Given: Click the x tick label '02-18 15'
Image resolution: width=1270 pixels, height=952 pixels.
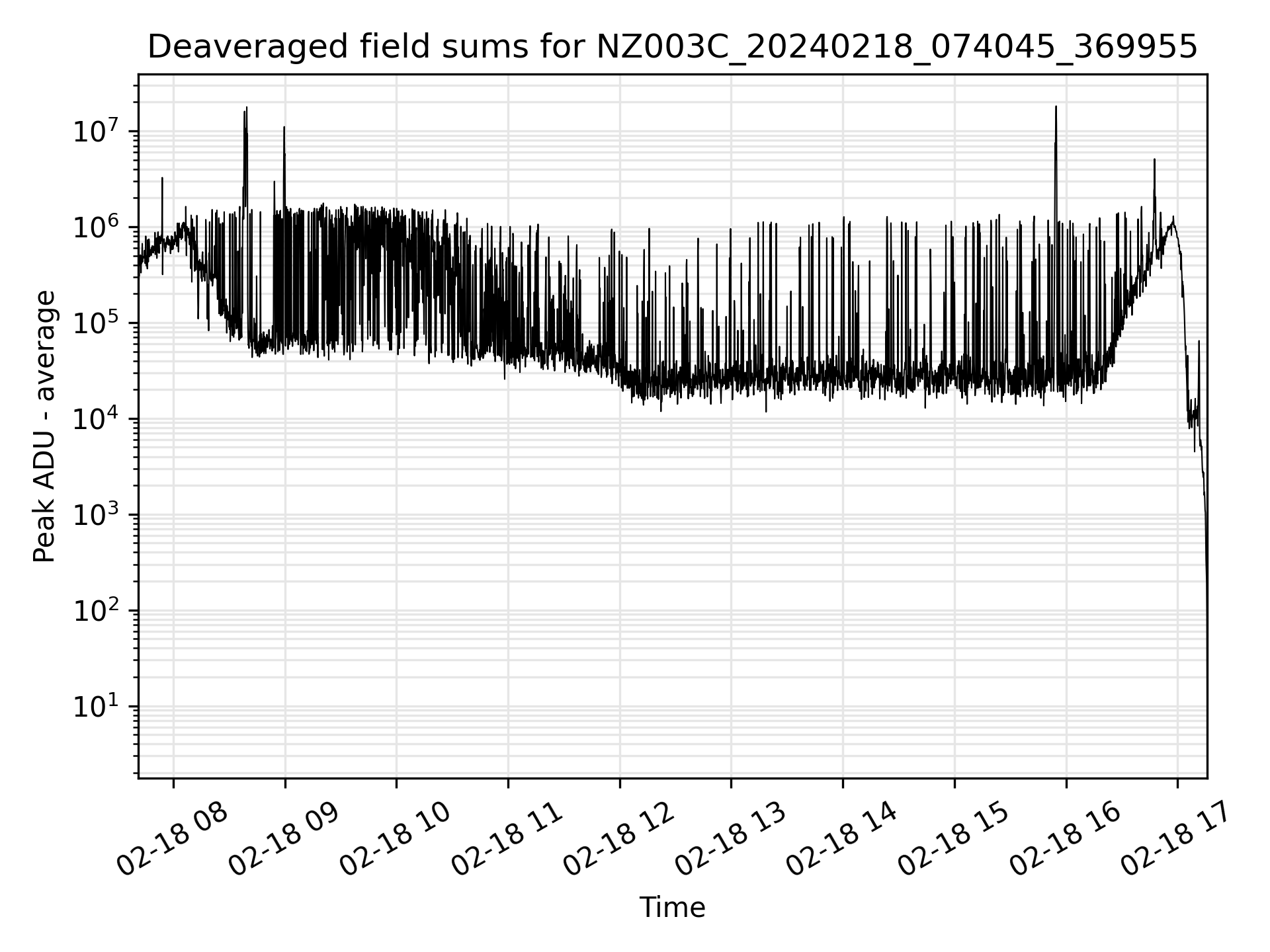Looking at the screenshot, I should [953, 840].
